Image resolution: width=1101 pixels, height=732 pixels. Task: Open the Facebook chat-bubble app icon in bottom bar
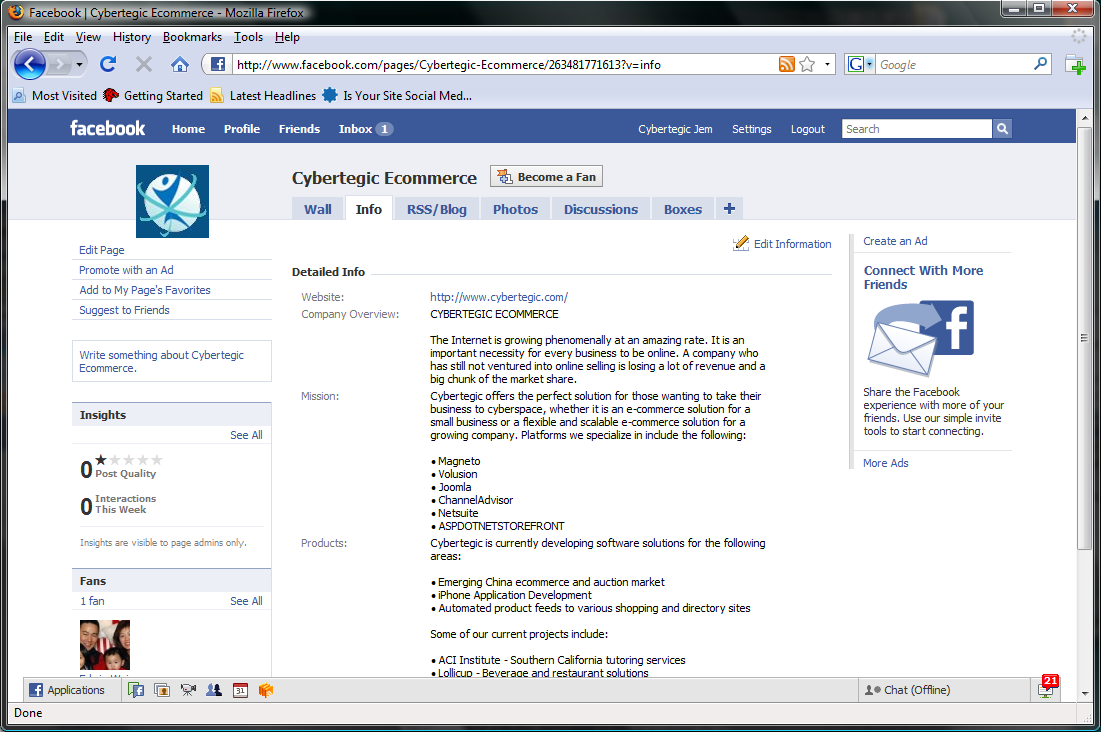pyautogui.click(x=136, y=690)
